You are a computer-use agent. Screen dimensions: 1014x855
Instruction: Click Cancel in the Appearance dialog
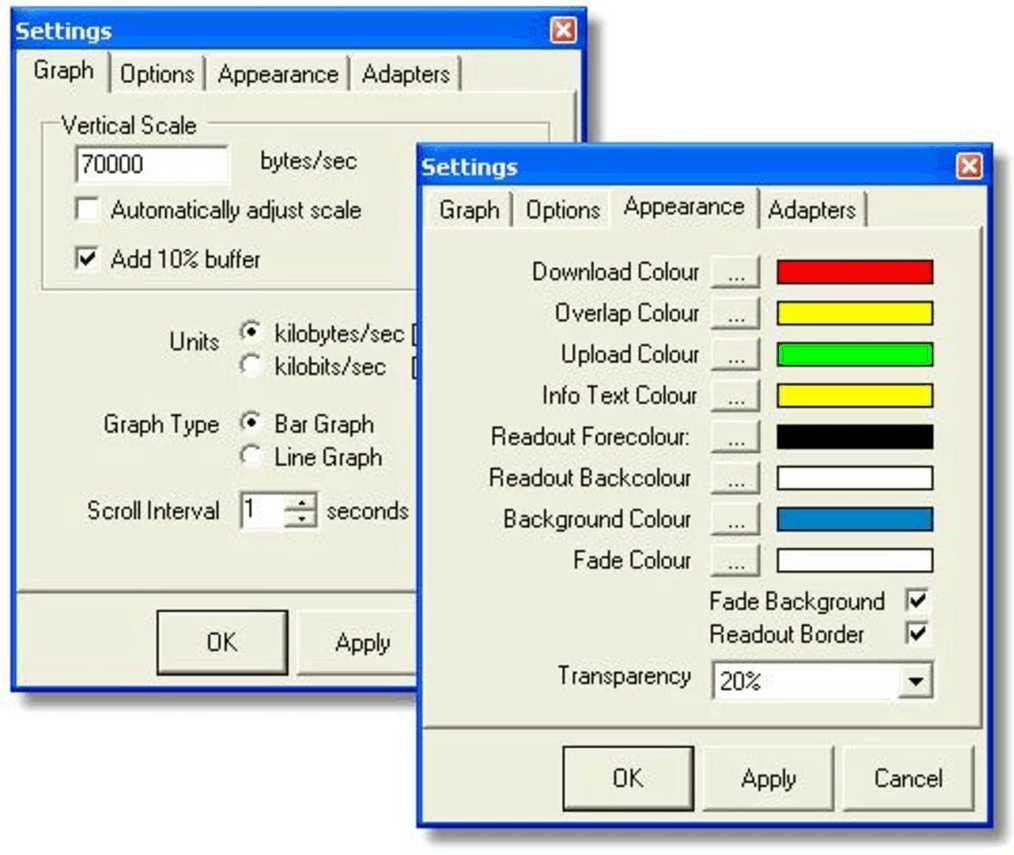tap(908, 779)
